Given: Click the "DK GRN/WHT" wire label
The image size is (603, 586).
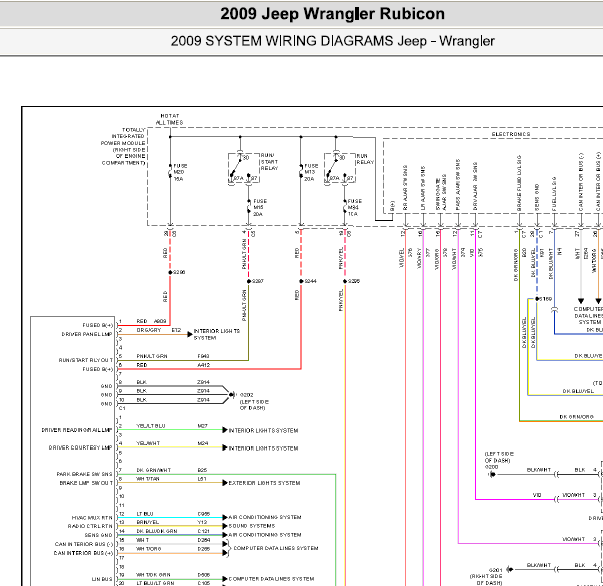Looking at the screenshot, I should (154, 470).
